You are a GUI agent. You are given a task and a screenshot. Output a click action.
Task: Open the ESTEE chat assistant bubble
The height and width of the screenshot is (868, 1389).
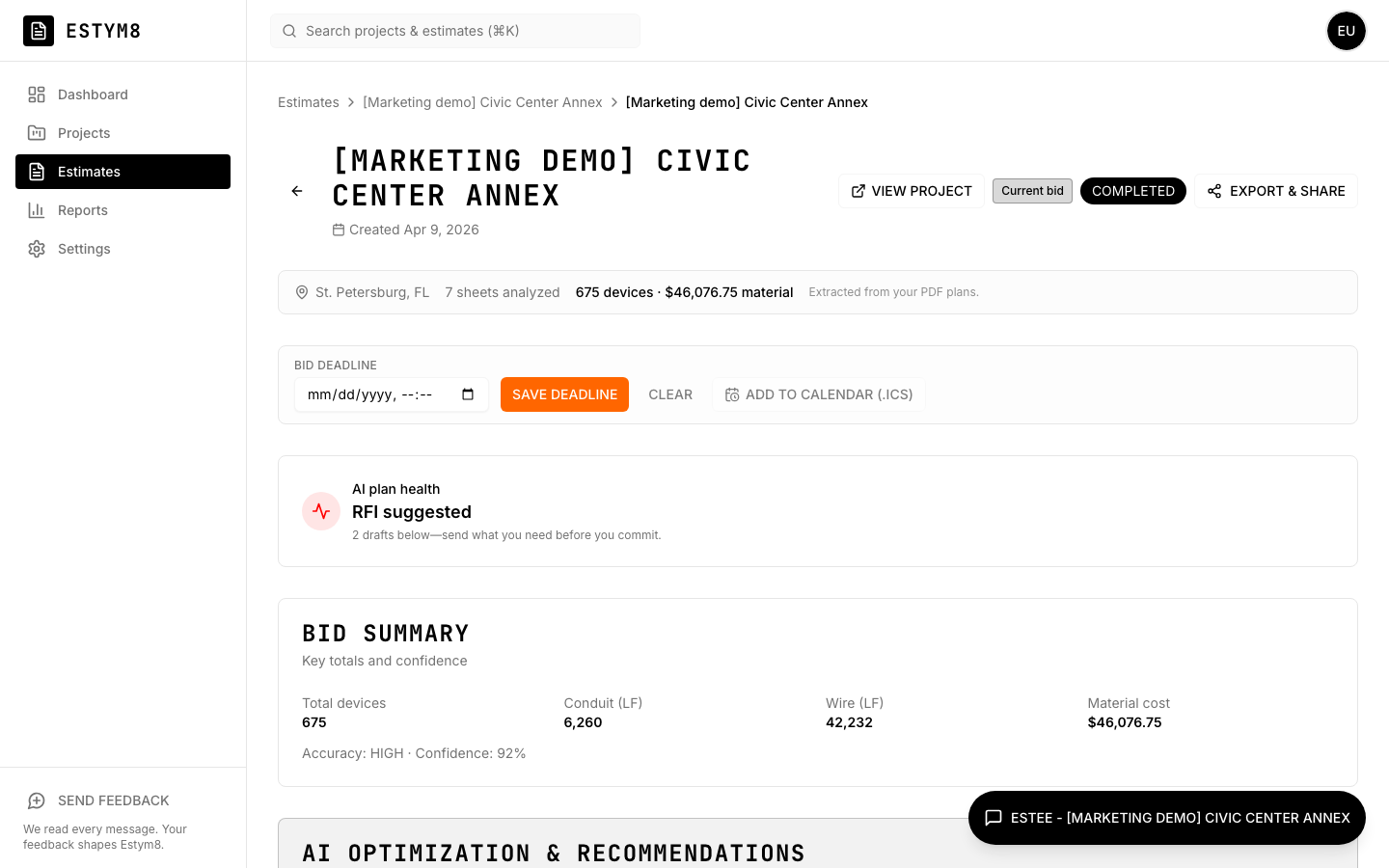1166,818
